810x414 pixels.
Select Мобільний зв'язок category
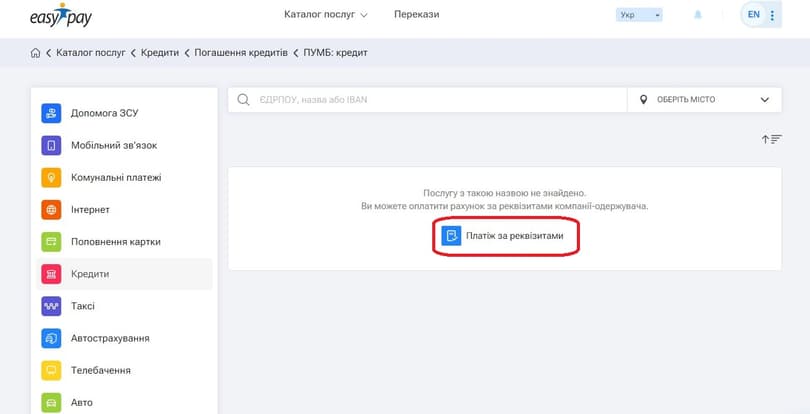tap(124, 145)
